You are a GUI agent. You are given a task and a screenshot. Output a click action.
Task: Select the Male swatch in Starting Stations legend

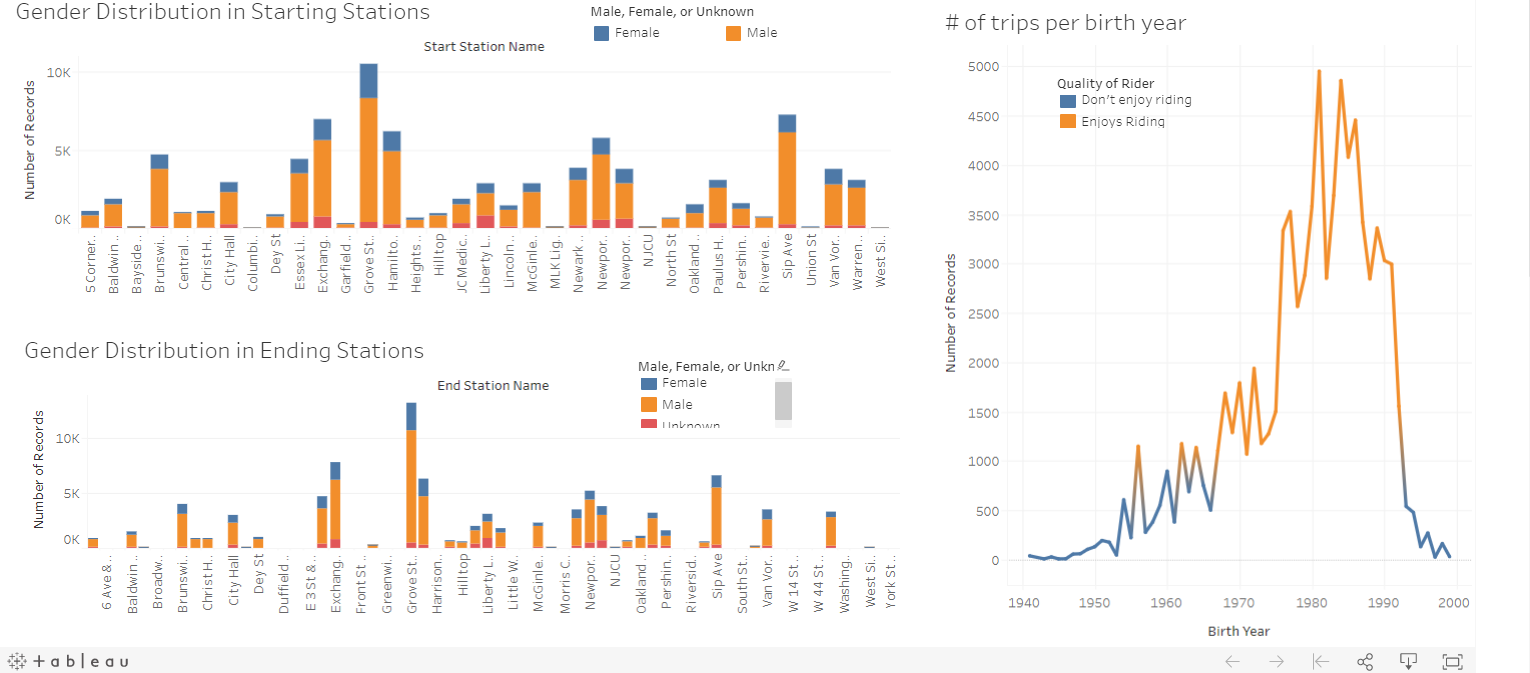click(x=733, y=33)
